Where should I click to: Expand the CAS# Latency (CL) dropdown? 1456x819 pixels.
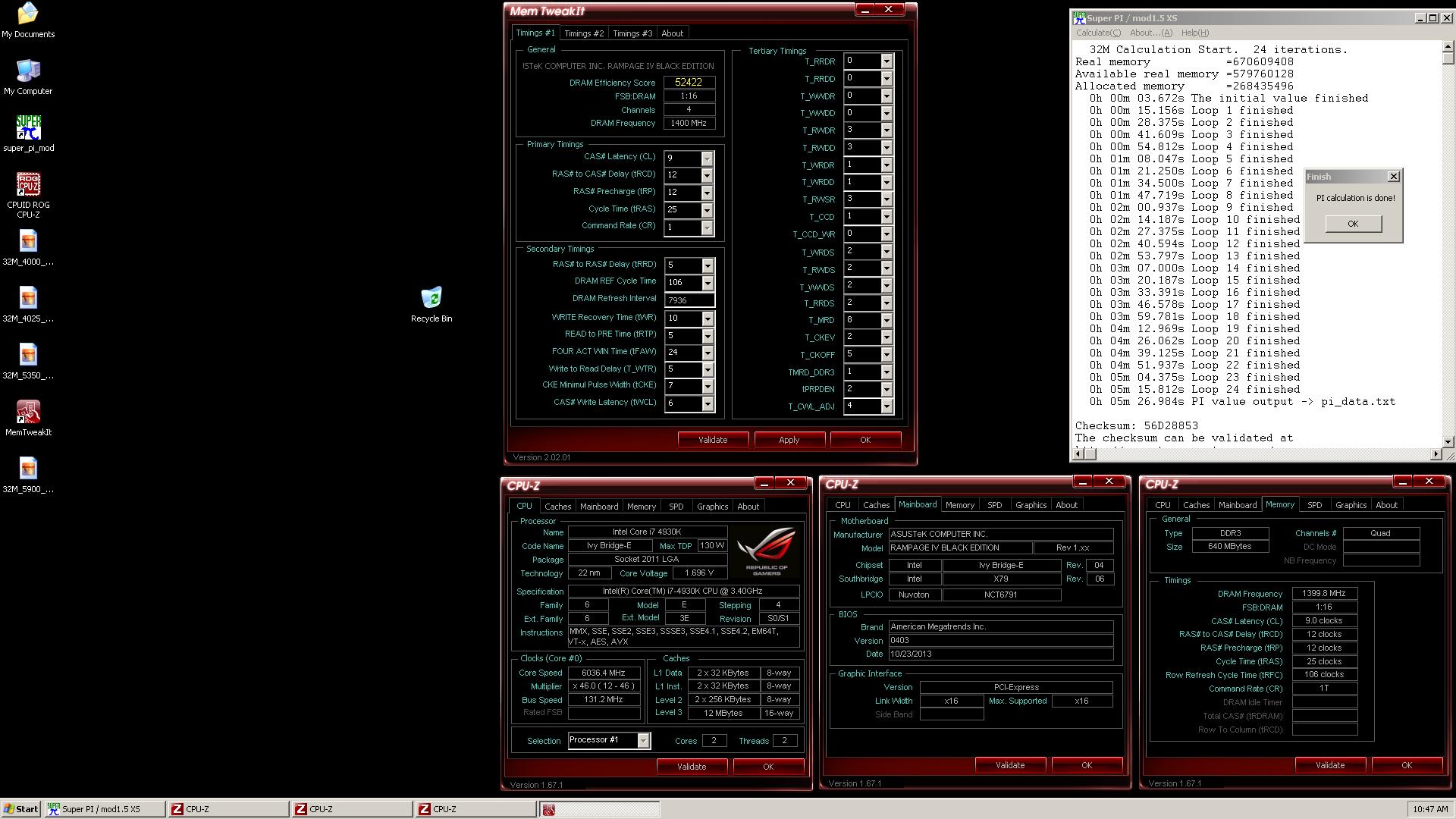[x=707, y=158]
